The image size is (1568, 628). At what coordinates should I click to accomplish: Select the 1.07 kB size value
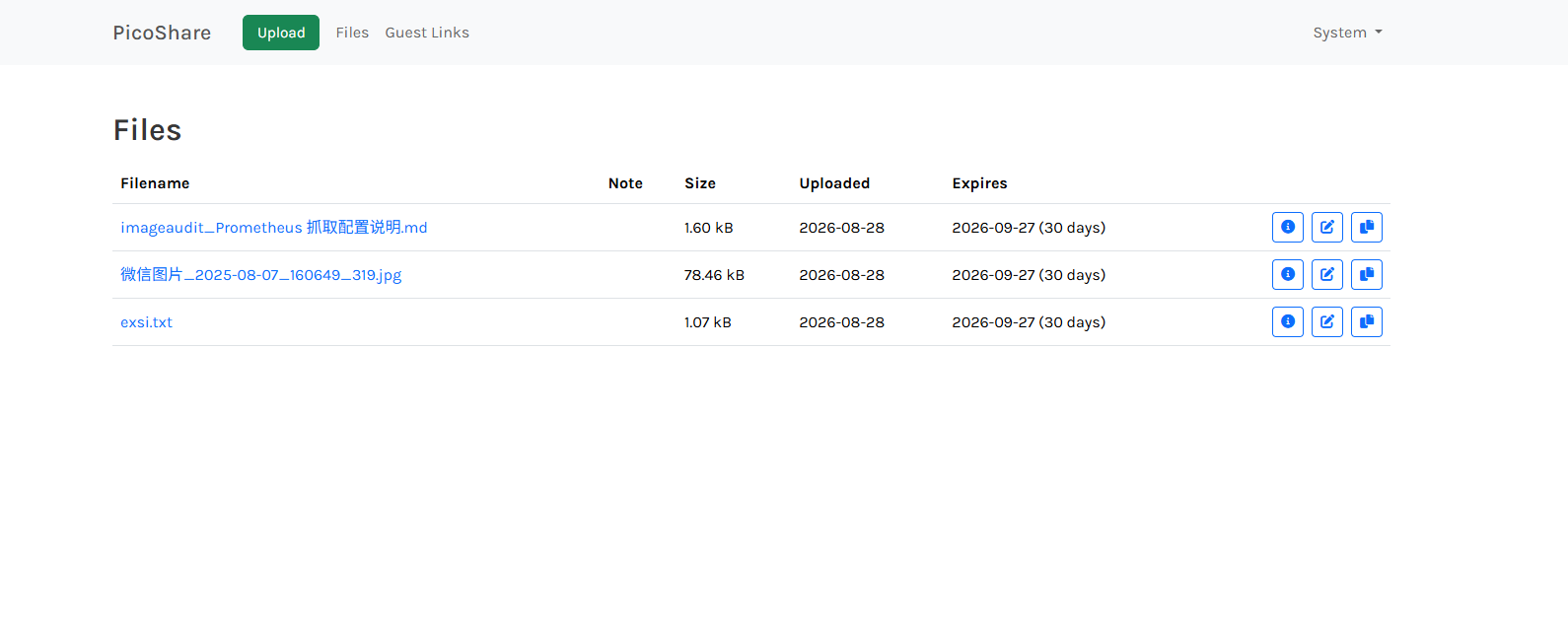(x=708, y=322)
